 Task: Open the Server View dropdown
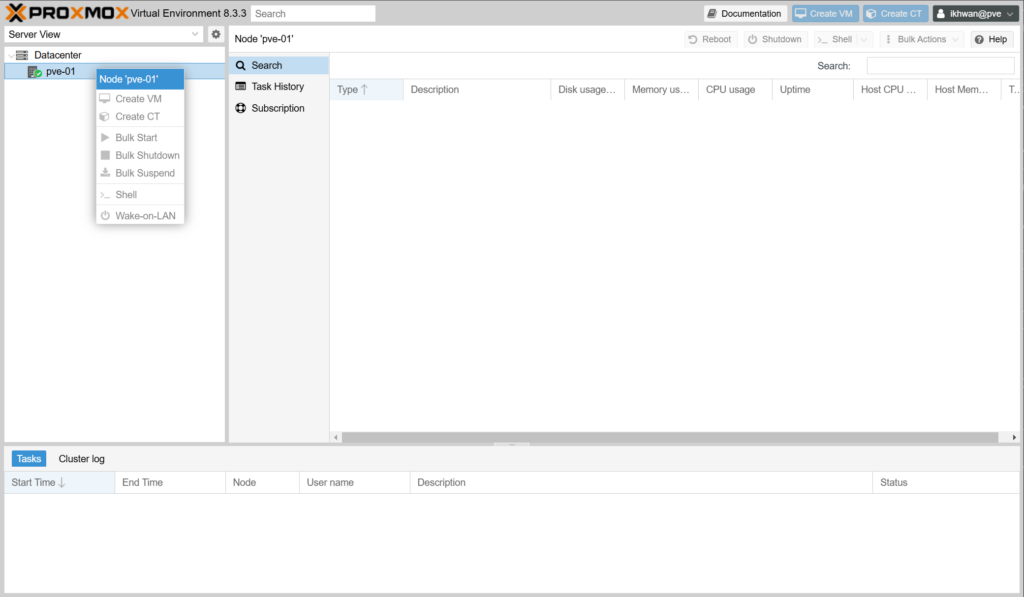coord(104,34)
